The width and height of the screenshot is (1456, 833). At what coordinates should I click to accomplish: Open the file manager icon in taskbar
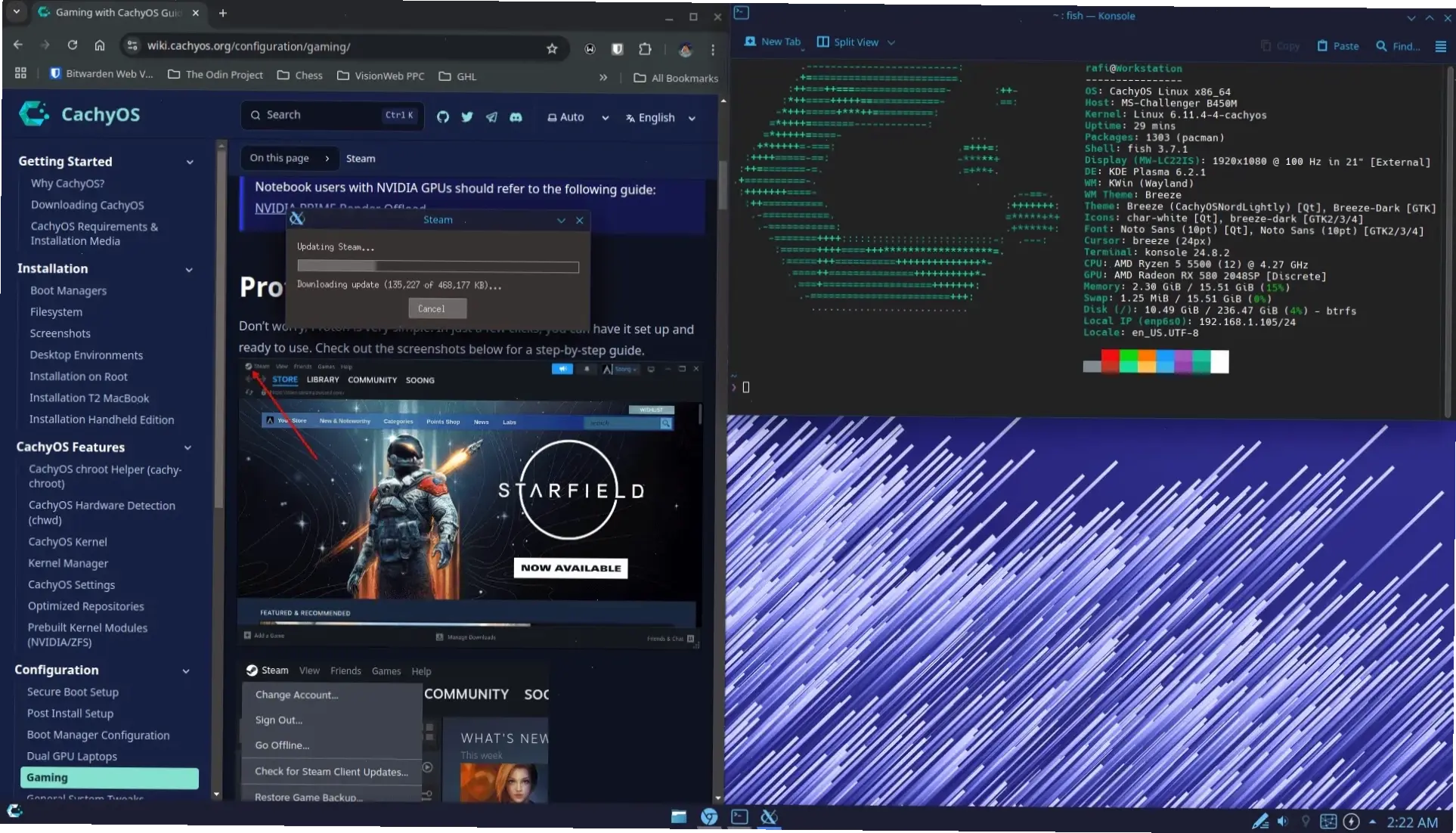pyautogui.click(x=679, y=816)
